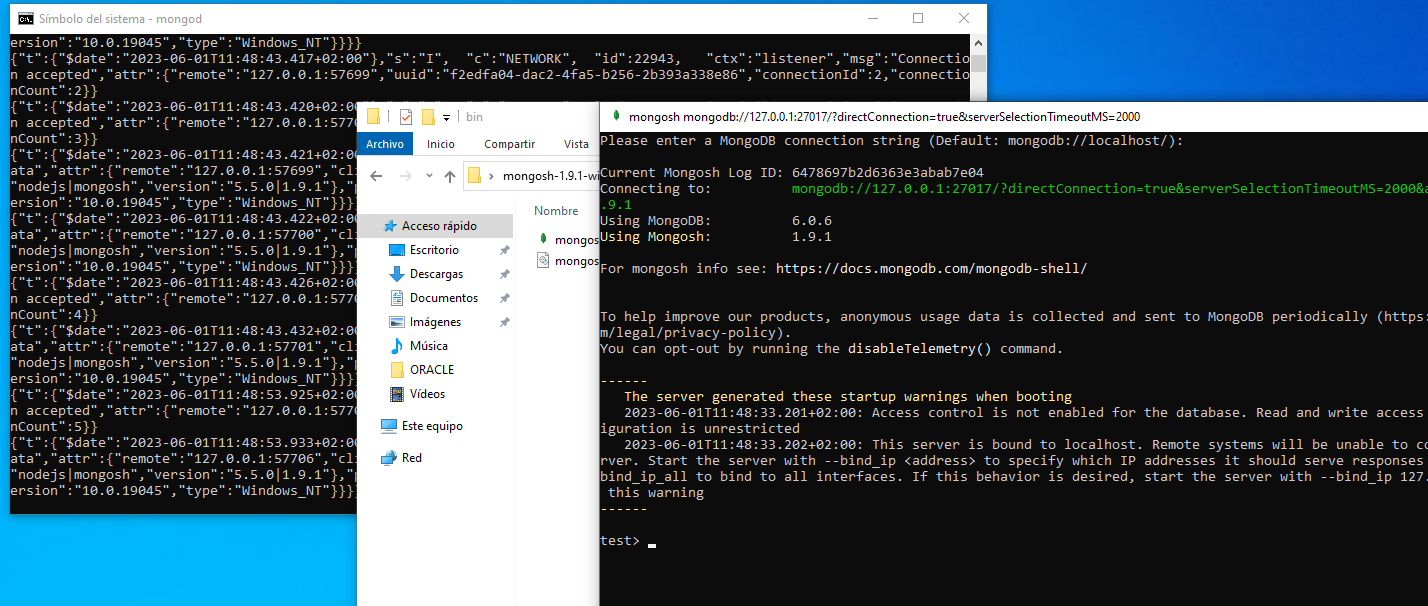
Task: Click the mongod command prompt title bar icon
Action: (x=26, y=18)
